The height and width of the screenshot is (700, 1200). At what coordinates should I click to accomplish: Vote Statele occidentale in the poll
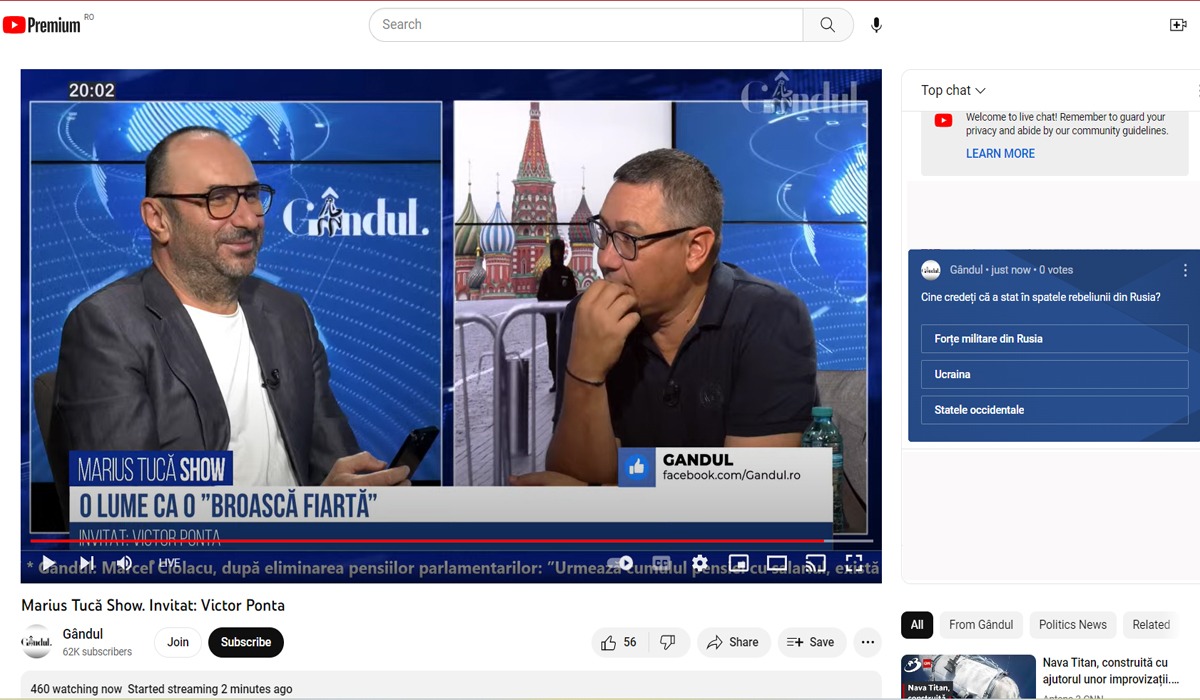point(1054,410)
